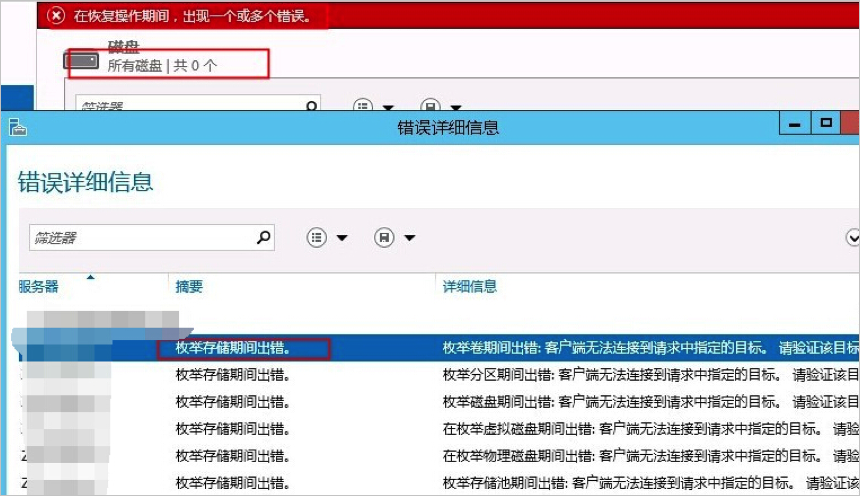Click the red error X icon in banner

click(56, 15)
